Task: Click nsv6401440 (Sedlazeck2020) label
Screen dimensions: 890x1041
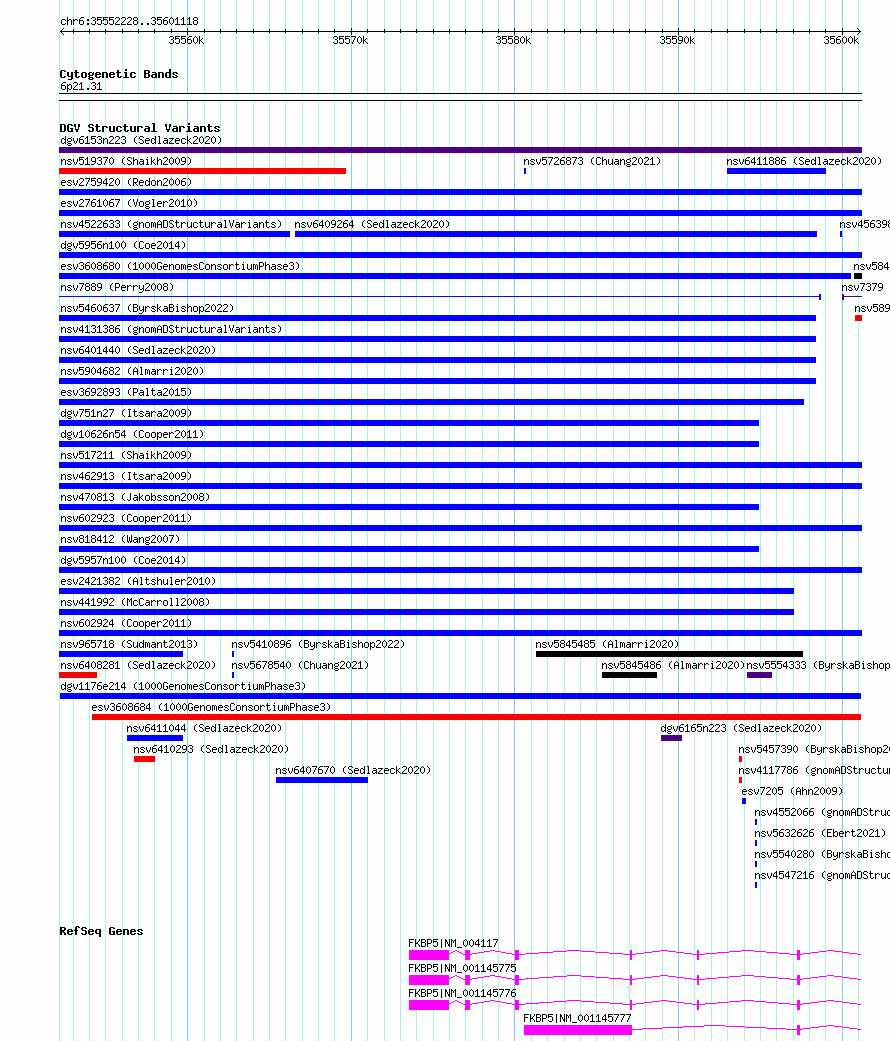Action: tap(138, 351)
